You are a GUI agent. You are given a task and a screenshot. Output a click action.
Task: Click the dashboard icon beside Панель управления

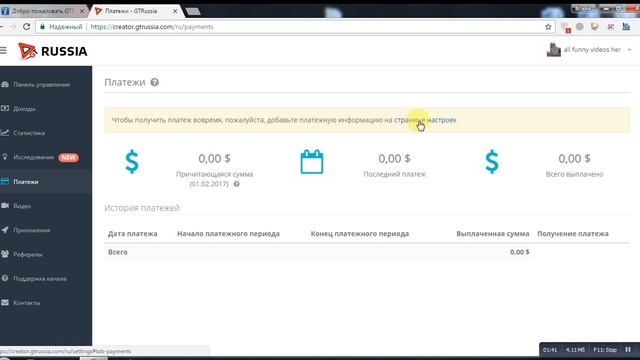pyautogui.click(x=5, y=84)
